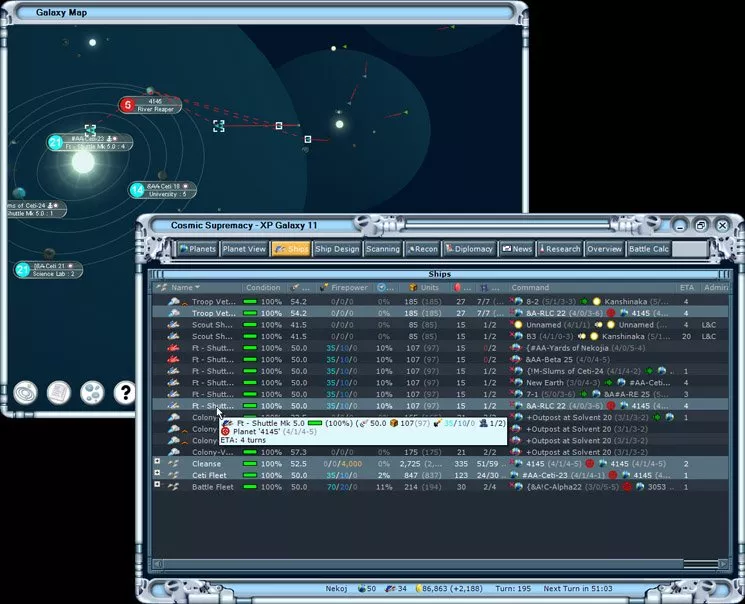Expand the Ceti Fleet row

(x=157, y=474)
